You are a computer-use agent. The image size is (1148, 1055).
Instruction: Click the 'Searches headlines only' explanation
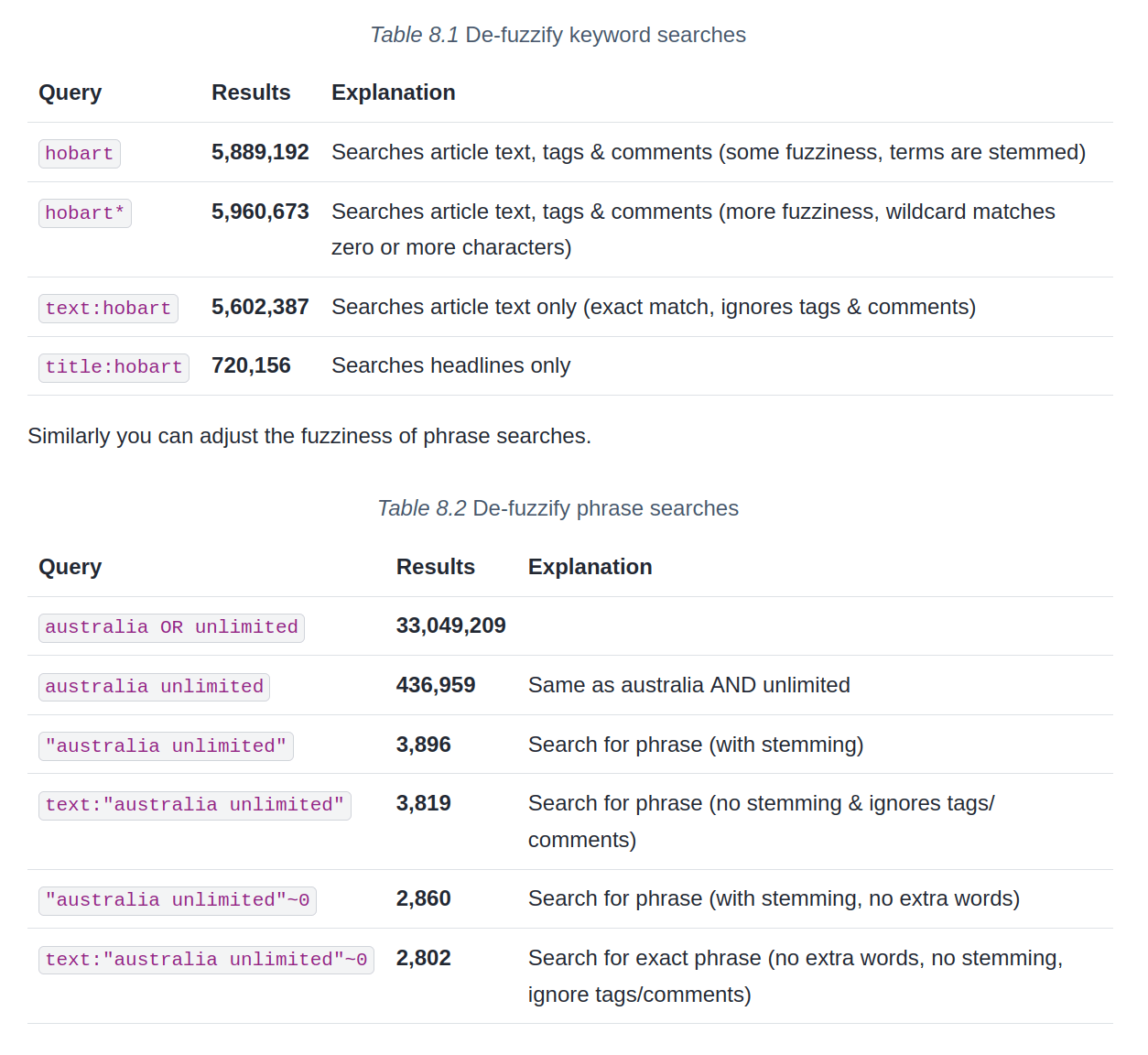click(450, 365)
